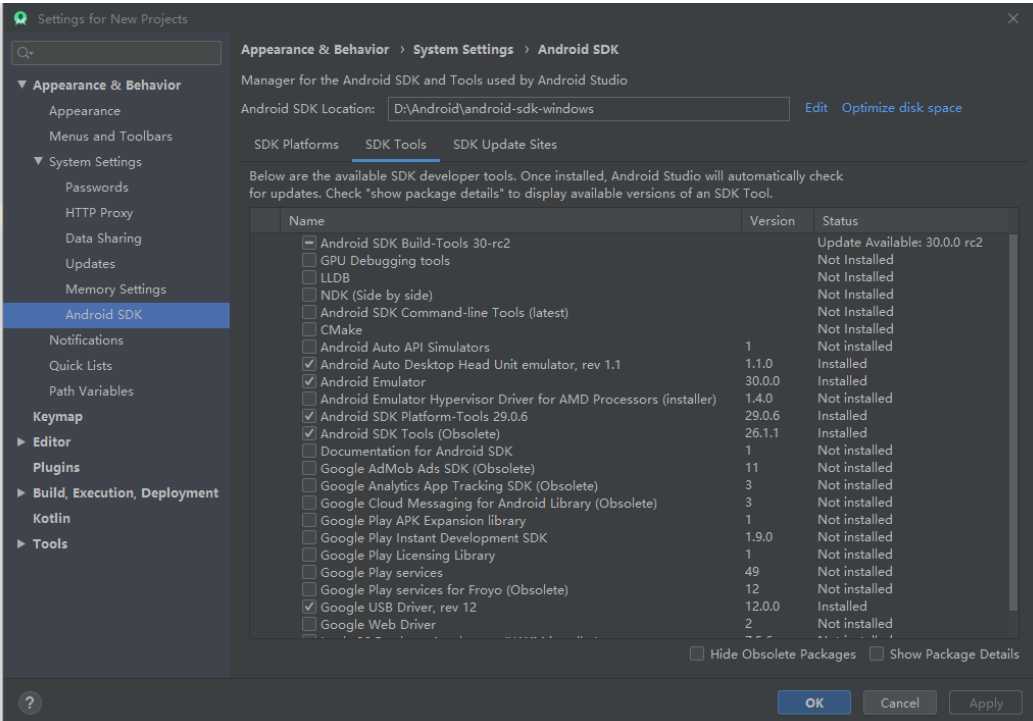The height and width of the screenshot is (721, 1033).
Task: Click version 30.0.0 of Android Emulator
Action: click(762, 381)
